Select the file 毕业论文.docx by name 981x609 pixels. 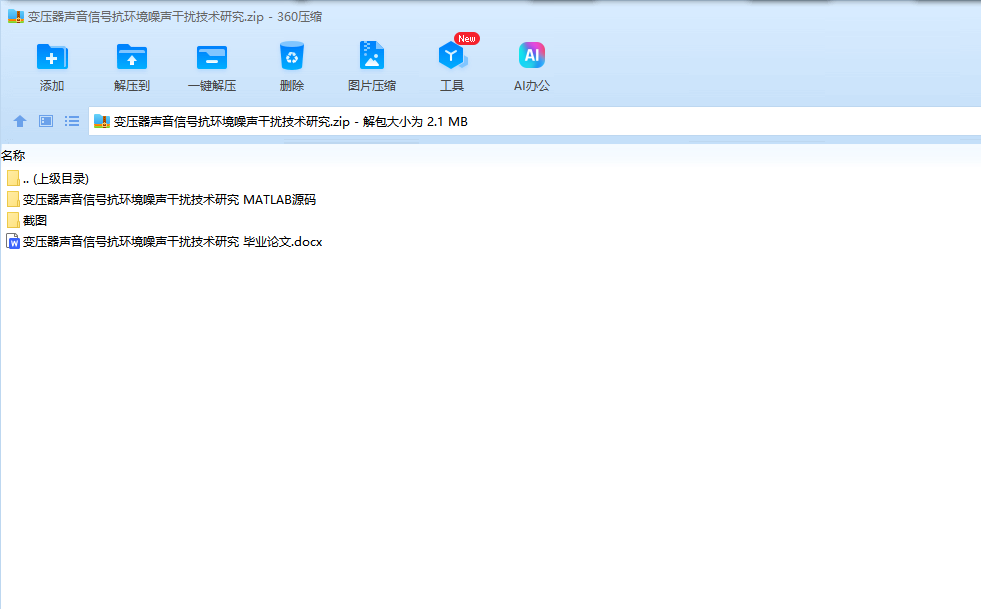pyautogui.click(x=173, y=242)
